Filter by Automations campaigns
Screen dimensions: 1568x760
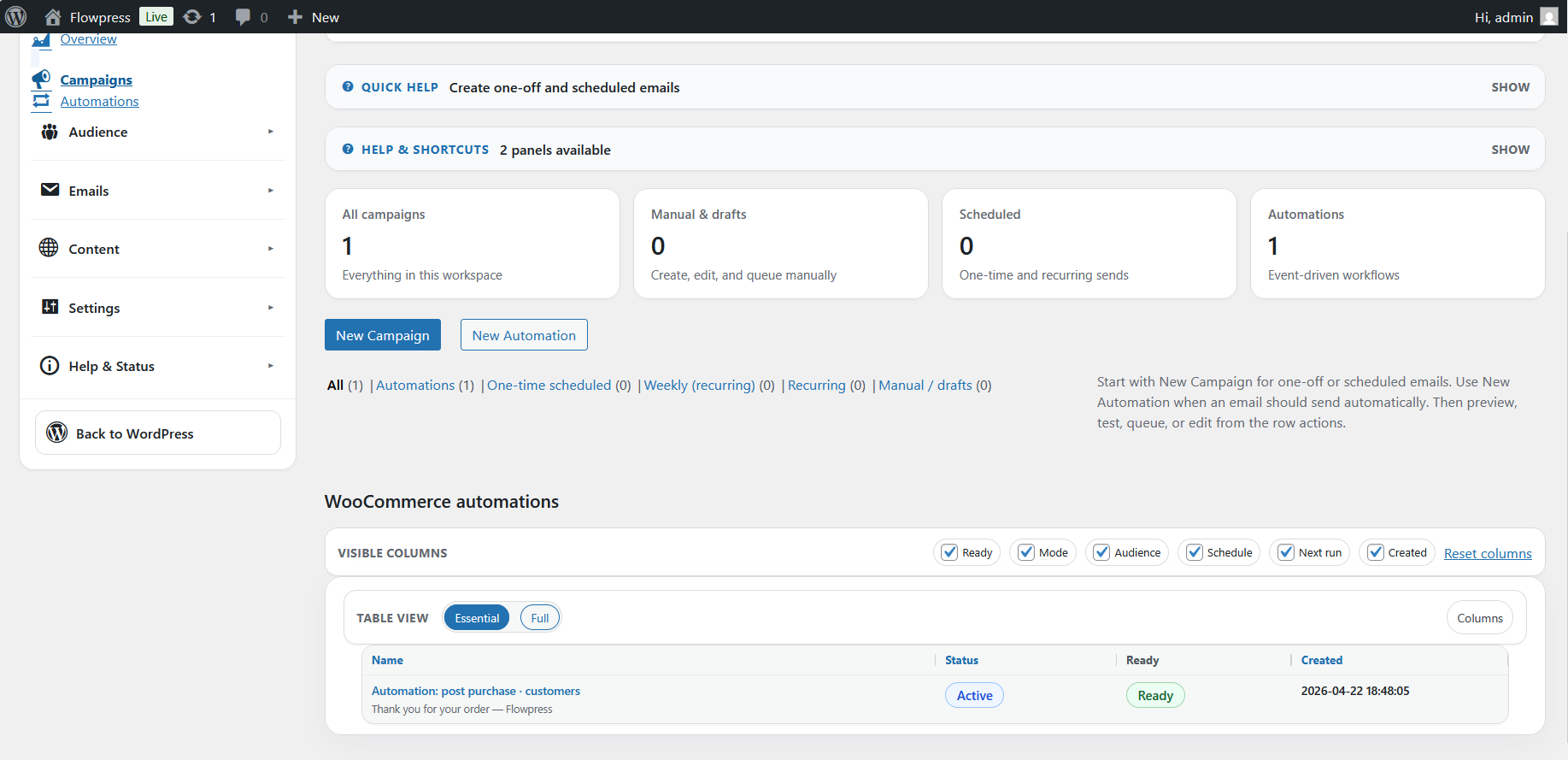[415, 386]
